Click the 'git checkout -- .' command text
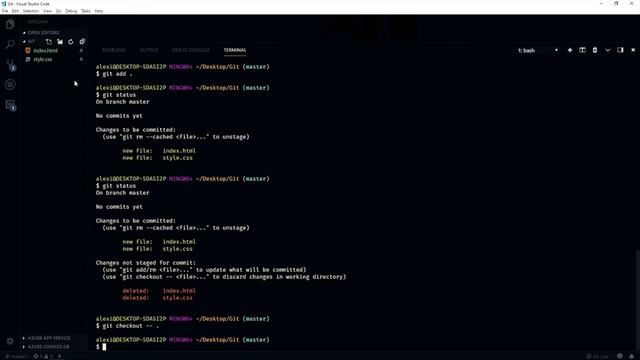Screen dimensions: 640x360 (x=131, y=326)
